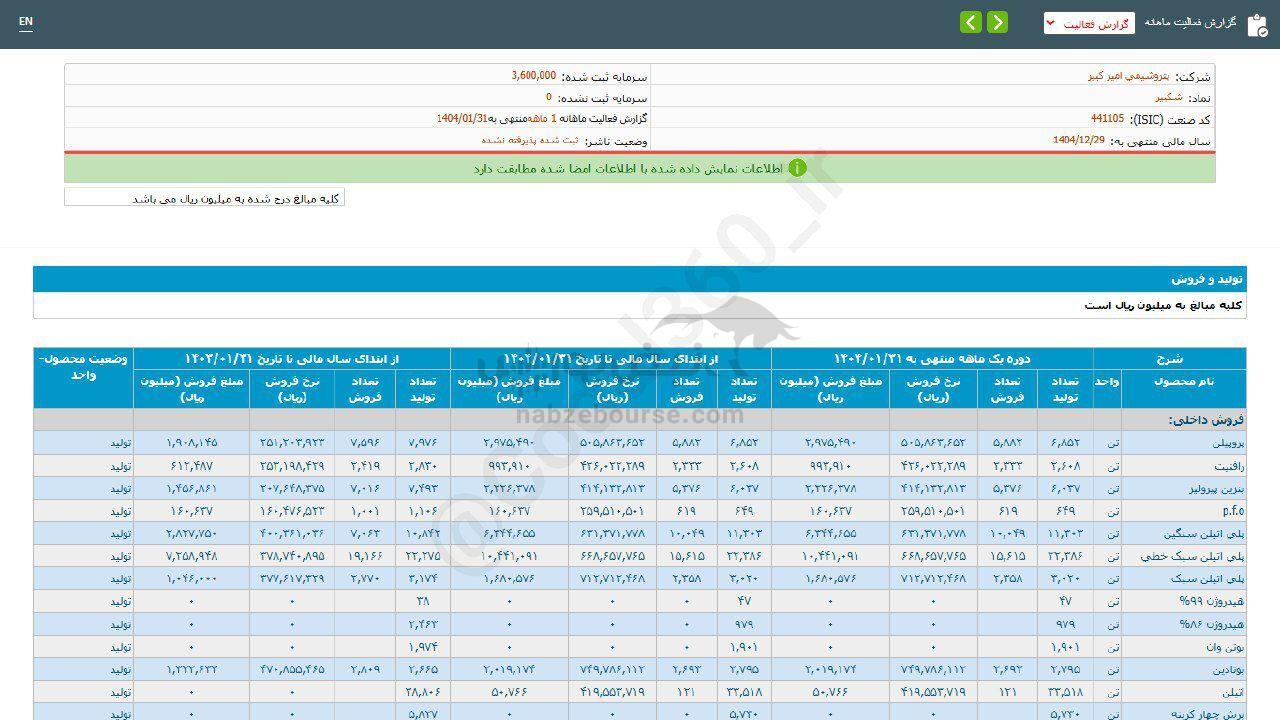1280x720 pixels.
Task: Click the green info icon in the banner
Action: (797, 168)
